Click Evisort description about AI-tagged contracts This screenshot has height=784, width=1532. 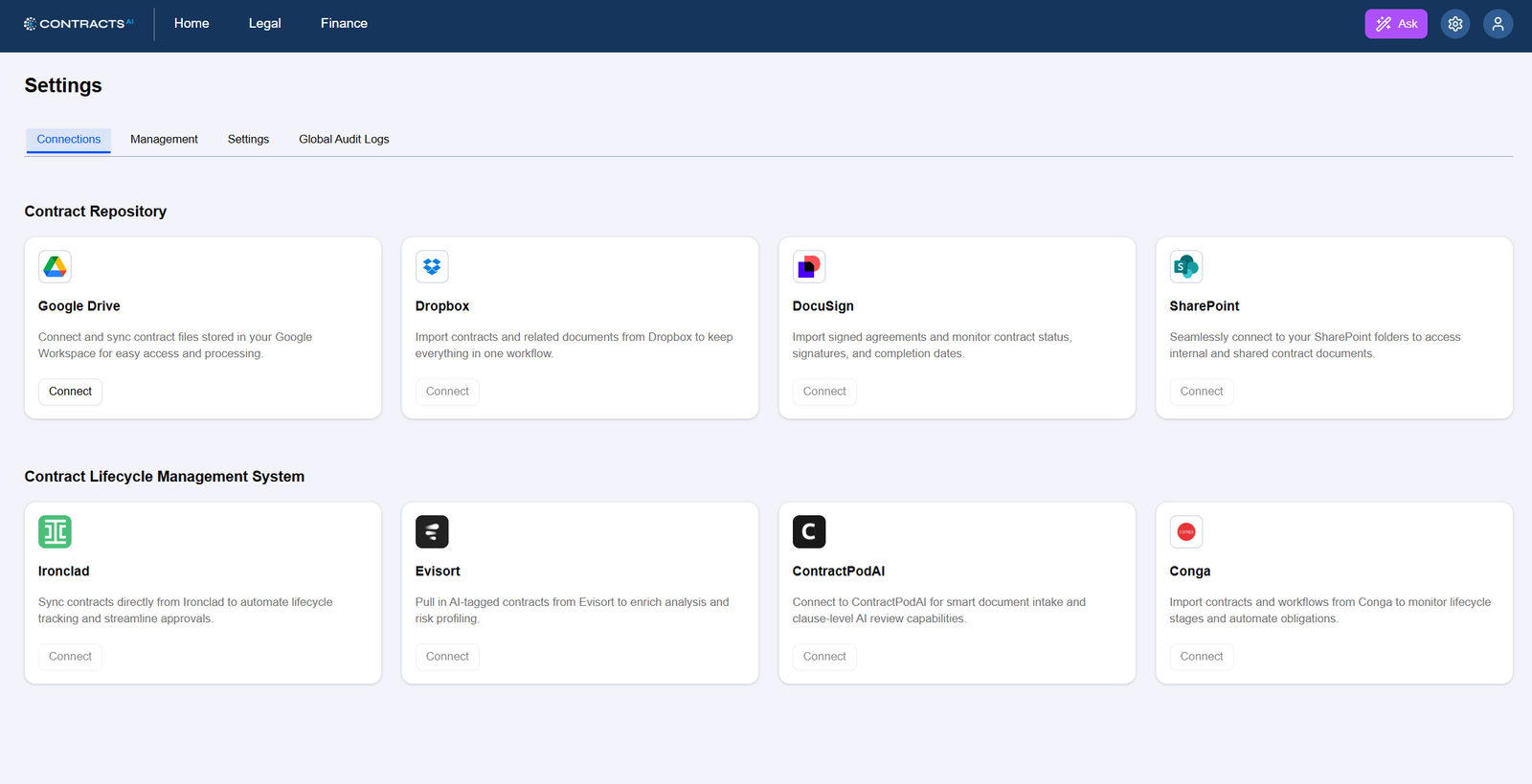click(x=573, y=611)
